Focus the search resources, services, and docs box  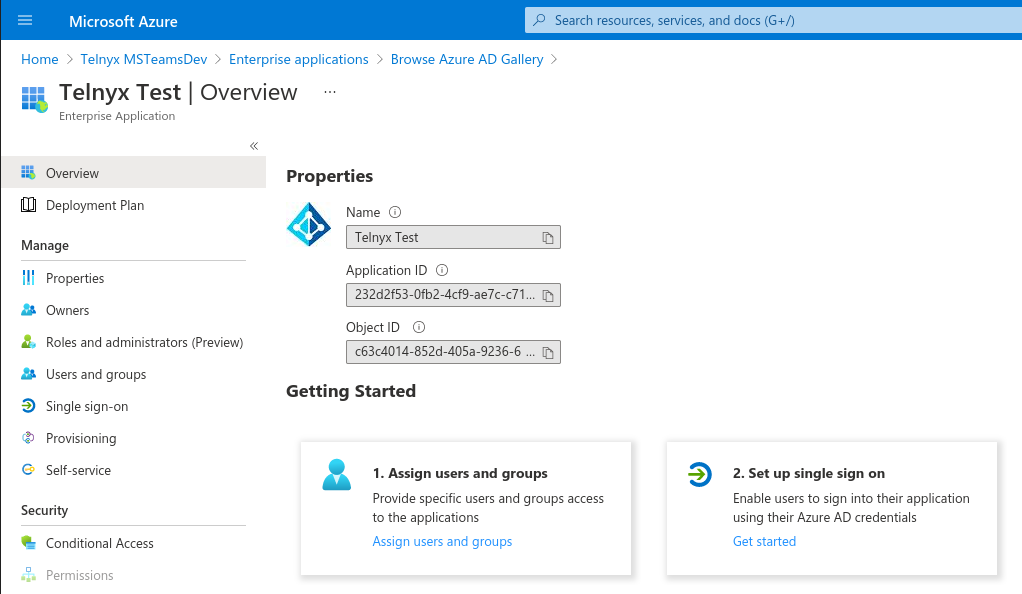coord(773,20)
